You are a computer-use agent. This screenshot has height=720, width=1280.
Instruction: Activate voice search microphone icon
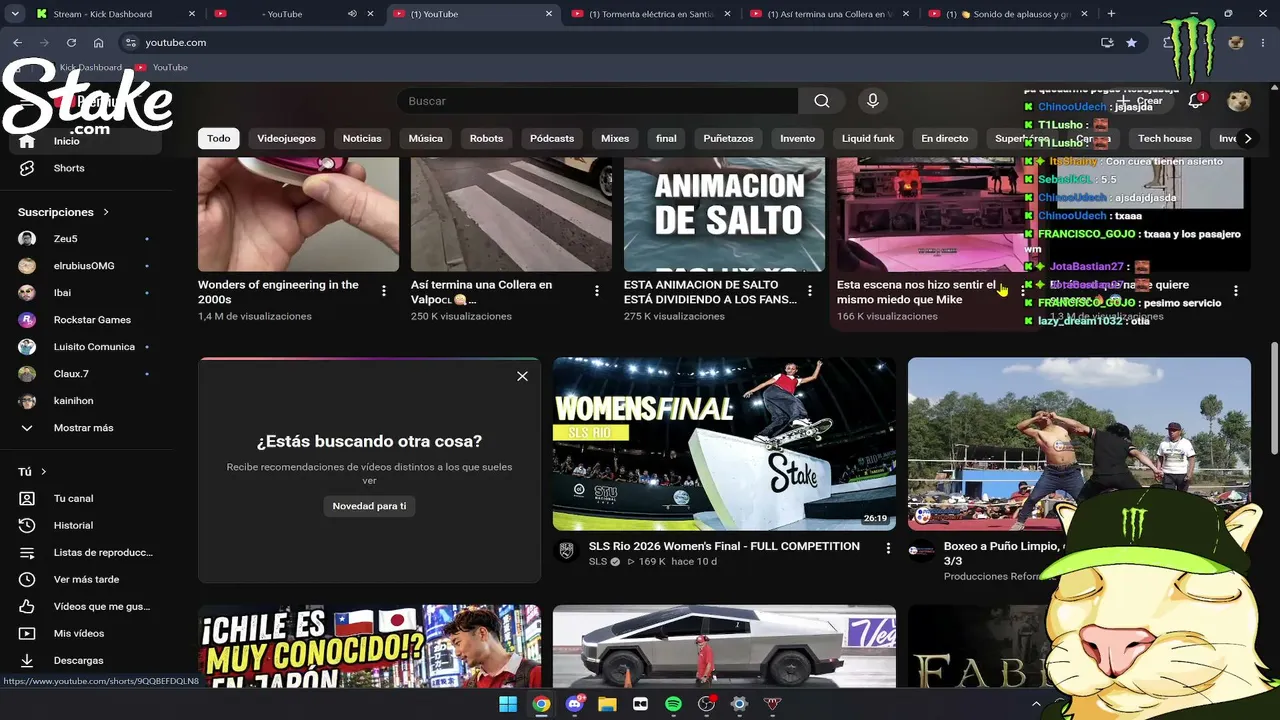click(x=873, y=101)
